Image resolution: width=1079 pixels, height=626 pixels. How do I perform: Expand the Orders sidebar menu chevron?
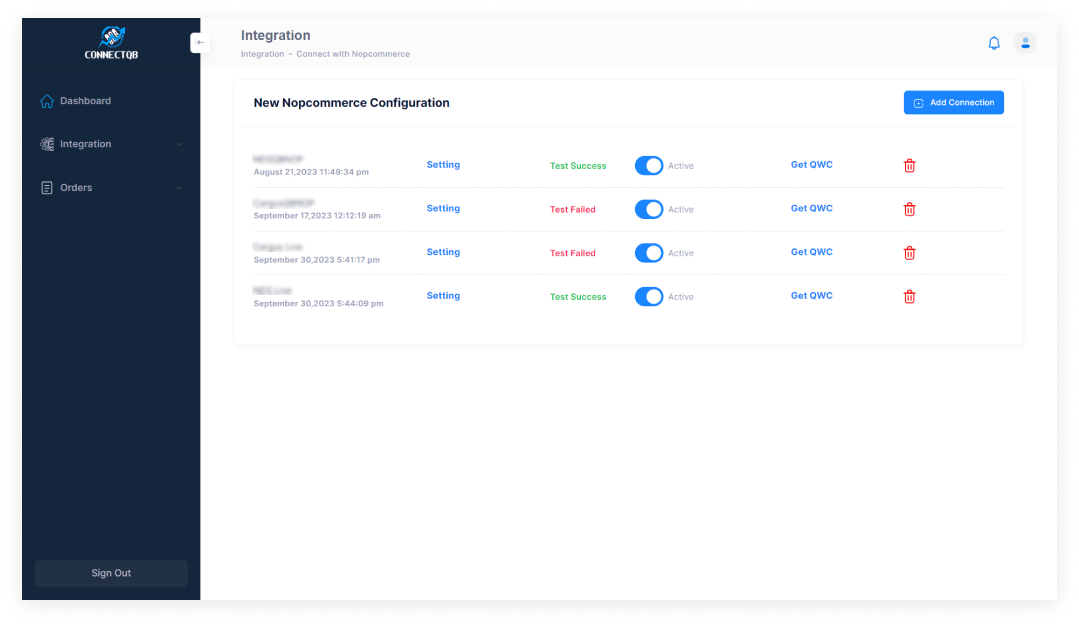point(179,188)
